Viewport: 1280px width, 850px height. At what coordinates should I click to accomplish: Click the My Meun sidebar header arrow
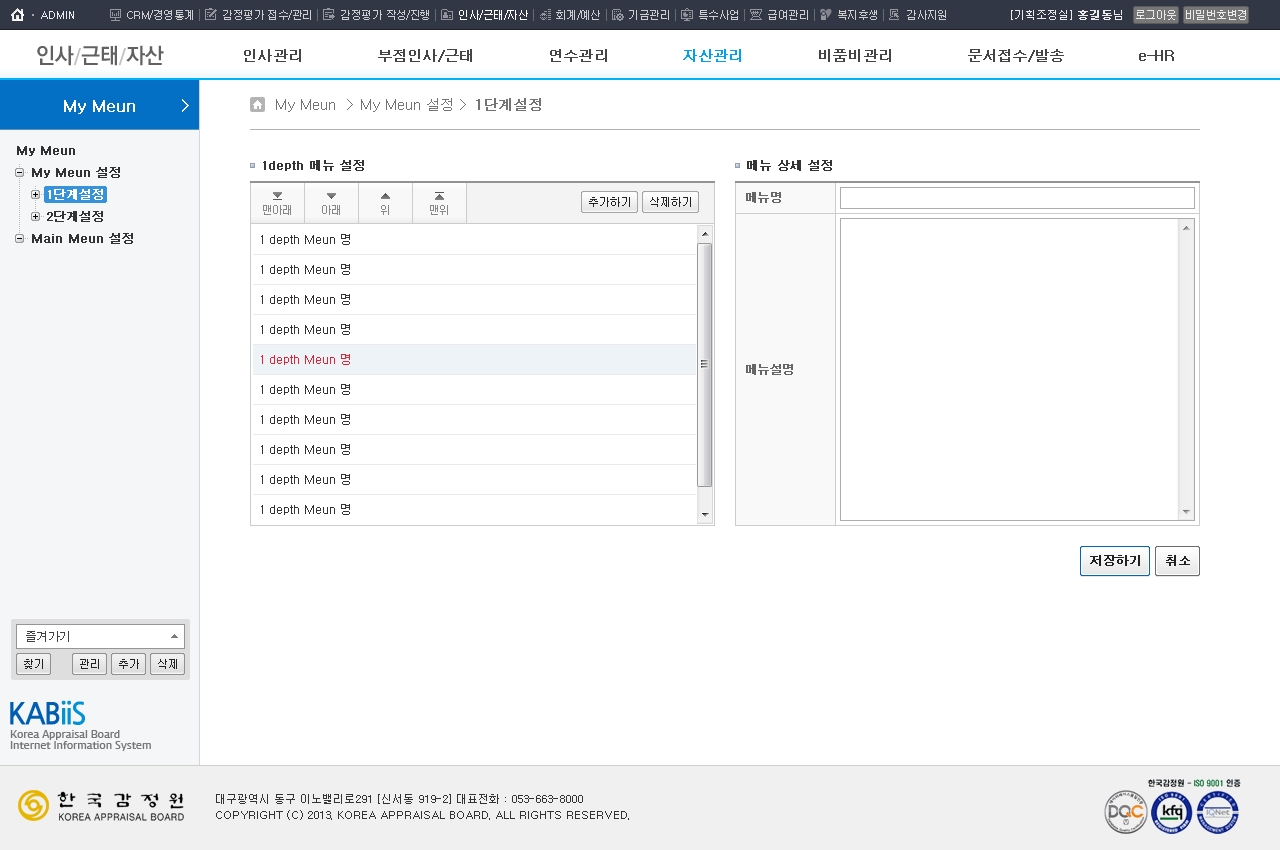pyautogui.click(x=185, y=105)
